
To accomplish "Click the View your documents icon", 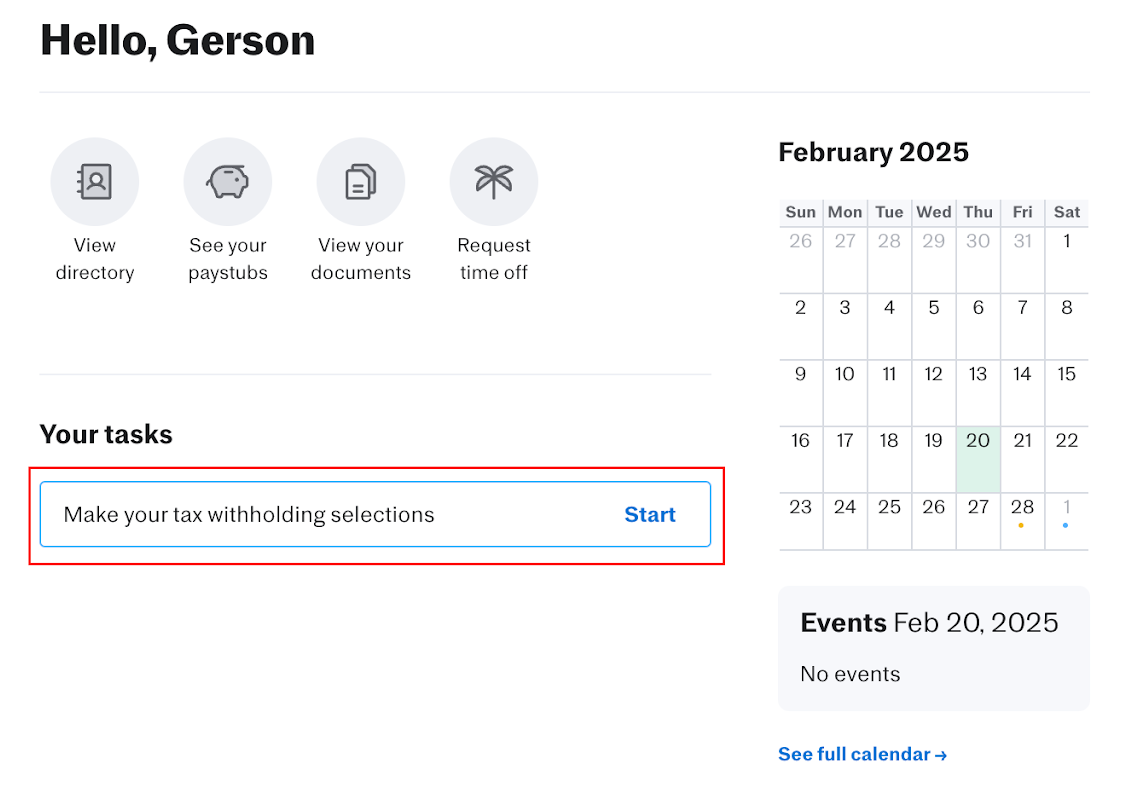I will tap(361, 182).
